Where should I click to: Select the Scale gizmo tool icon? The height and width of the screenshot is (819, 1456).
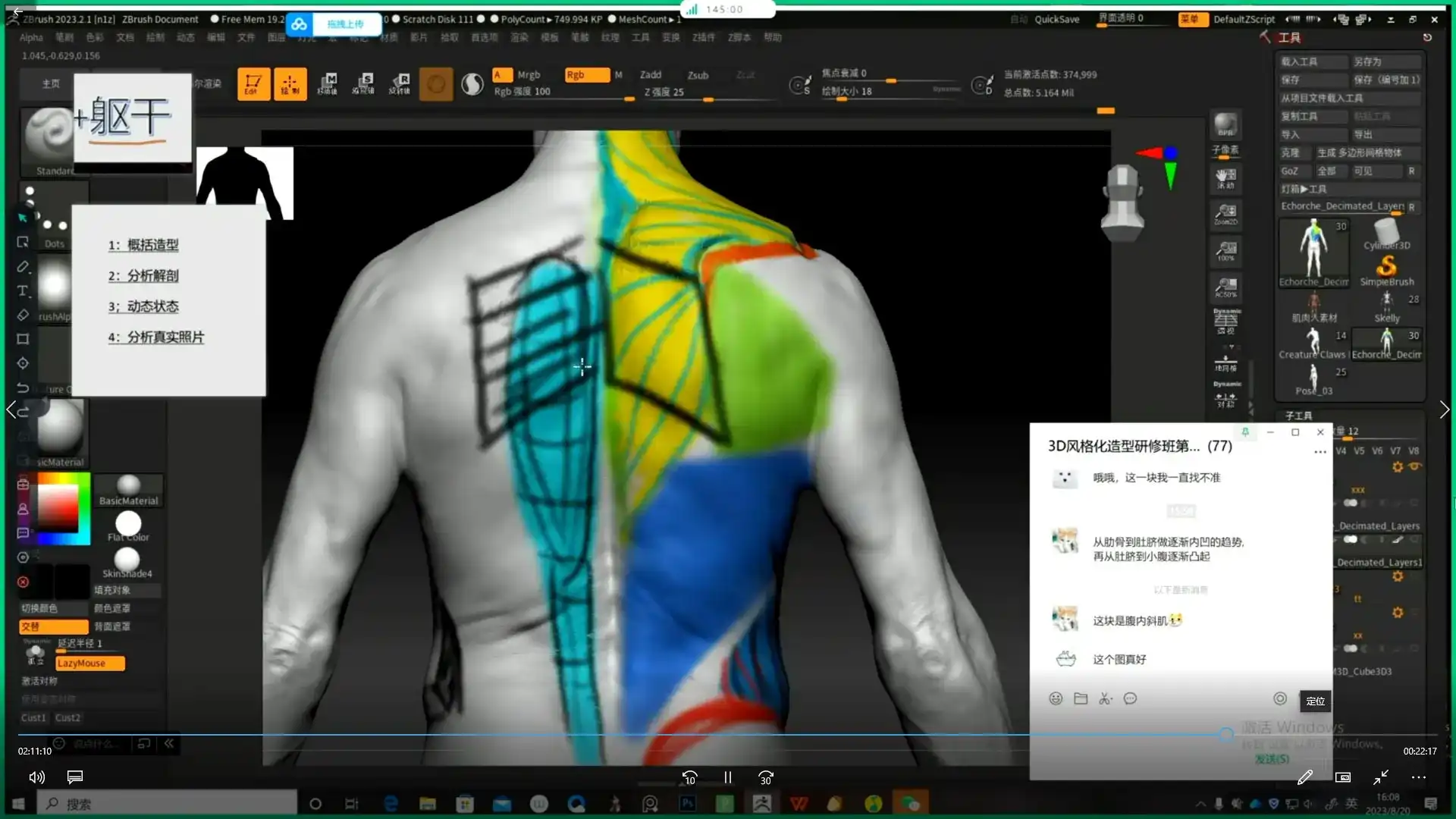pyautogui.click(x=363, y=84)
